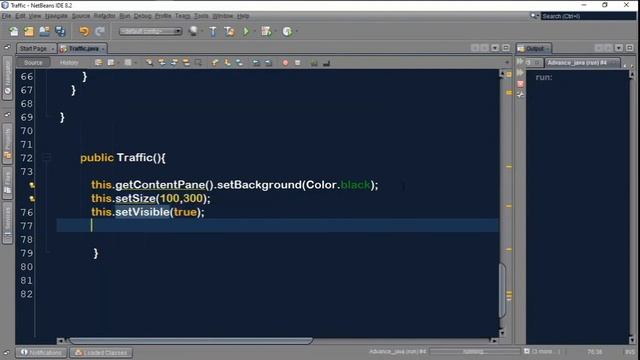
Task: Click the second re-run icon in Output panel
Action: click(x=520, y=73)
